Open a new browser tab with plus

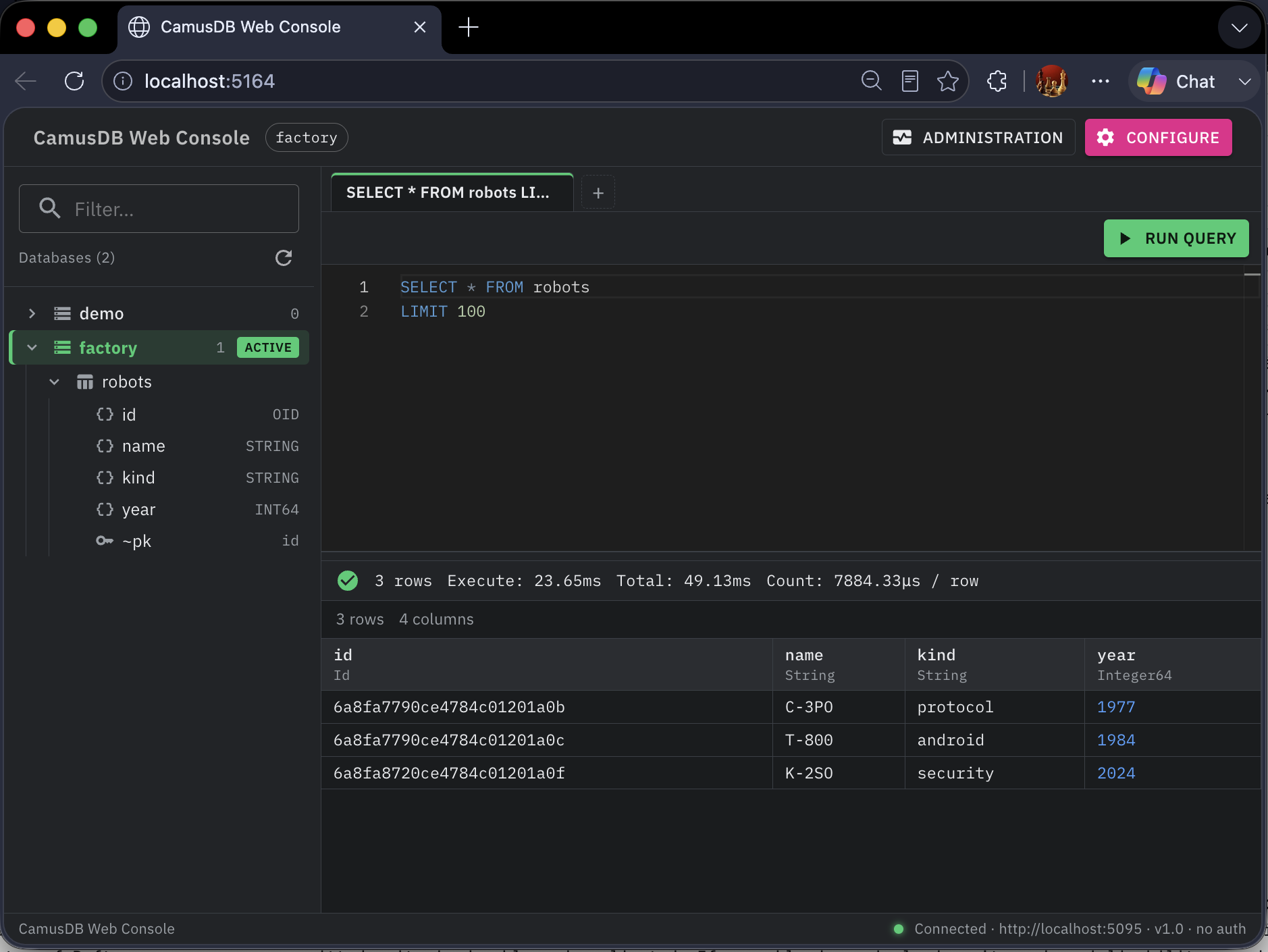(x=469, y=27)
